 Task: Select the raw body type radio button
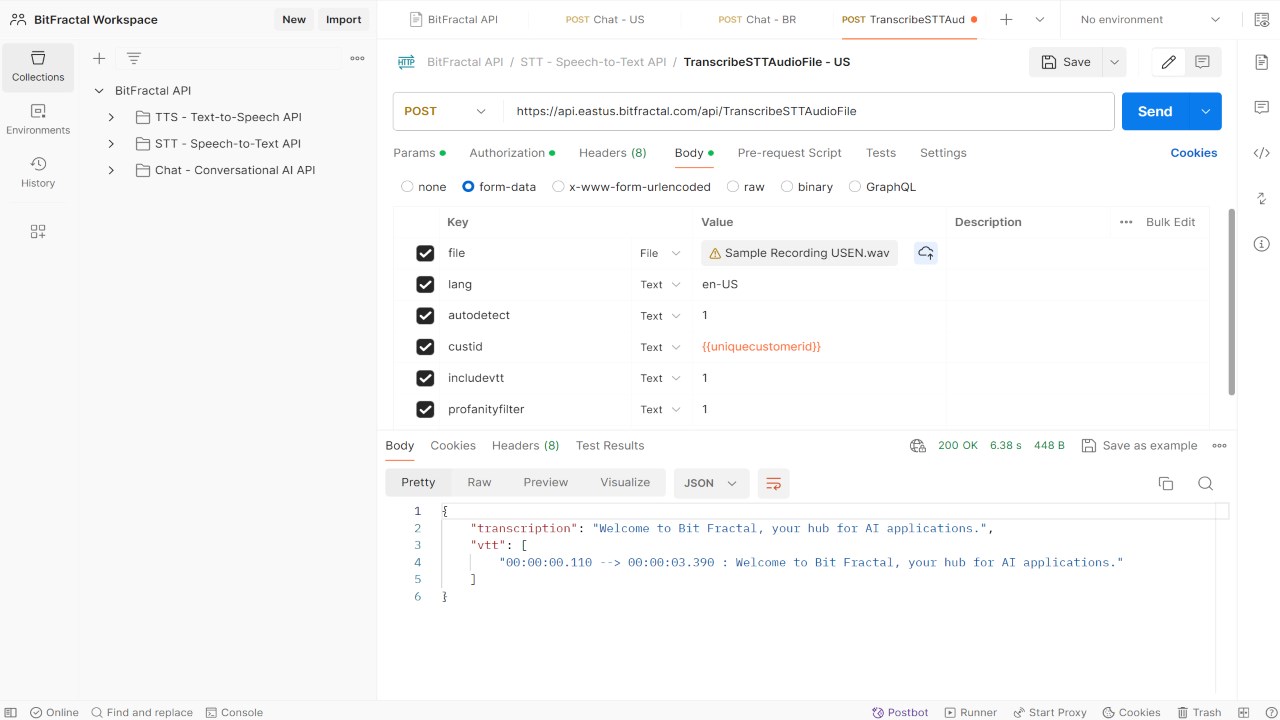click(733, 186)
